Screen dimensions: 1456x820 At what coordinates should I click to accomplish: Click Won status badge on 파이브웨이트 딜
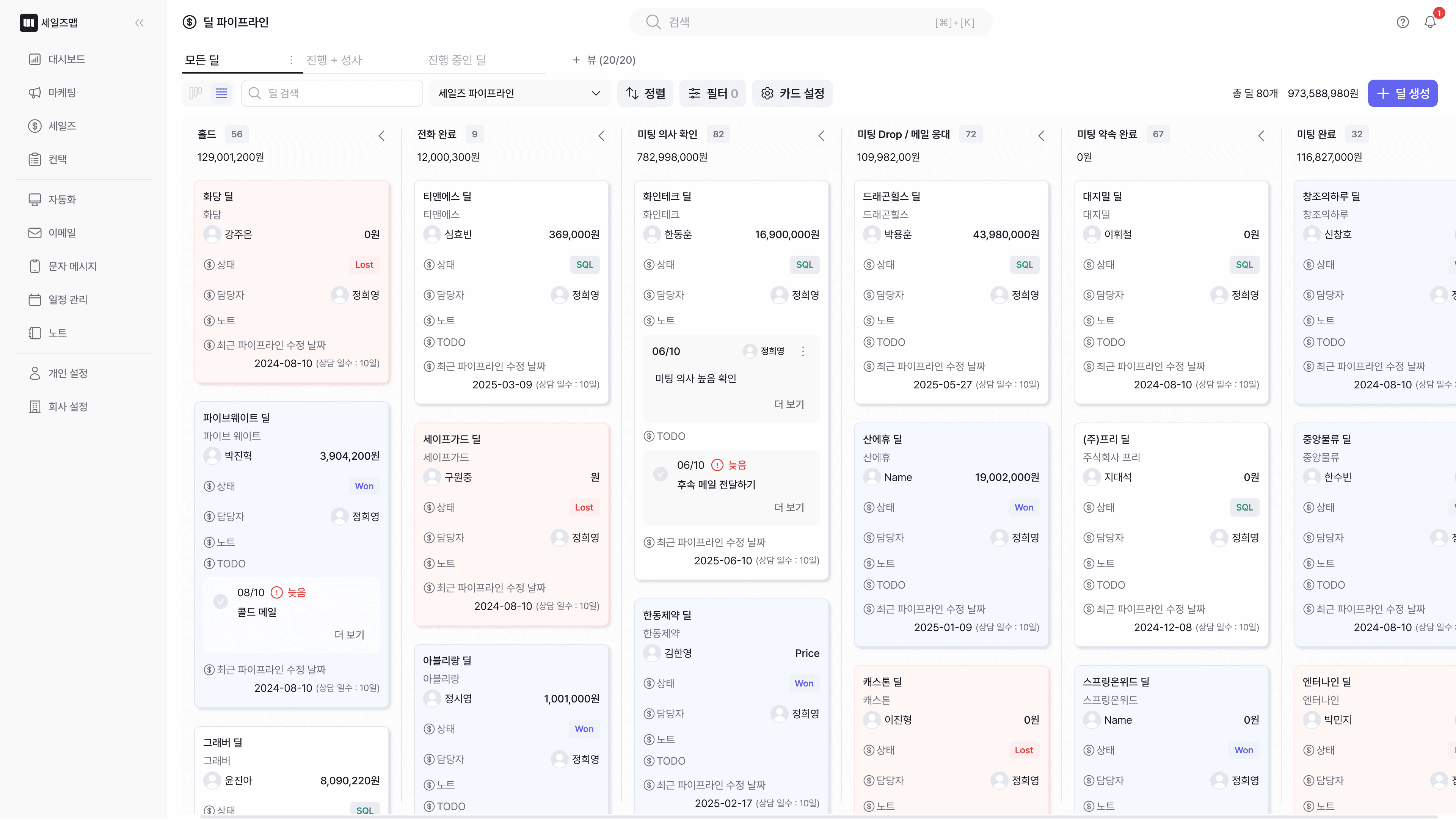coord(364,486)
